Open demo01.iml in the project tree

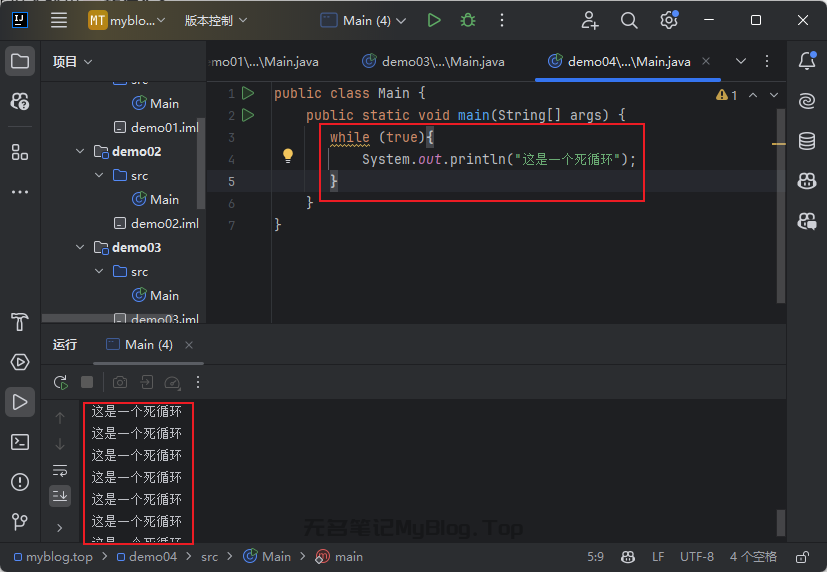click(x=156, y=128)
